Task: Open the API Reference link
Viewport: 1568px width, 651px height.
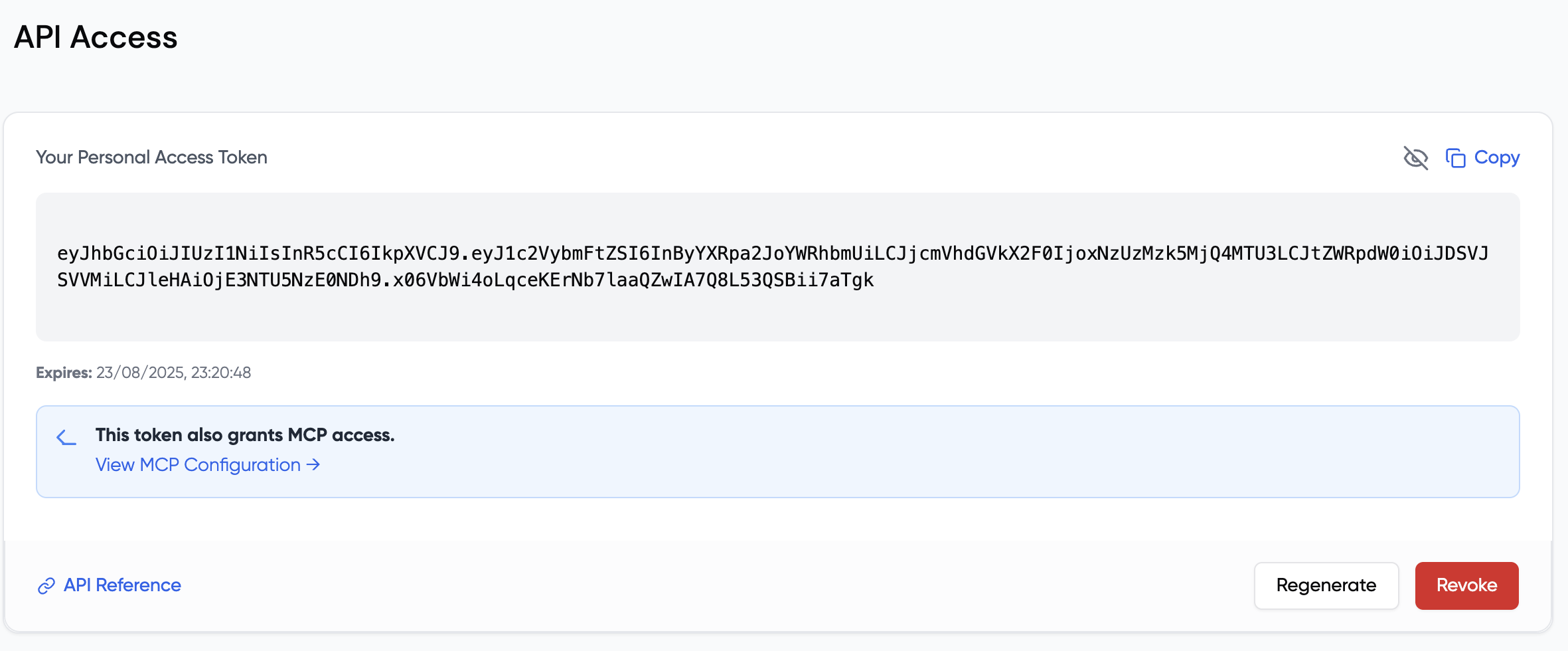Action: click(122, 585)
